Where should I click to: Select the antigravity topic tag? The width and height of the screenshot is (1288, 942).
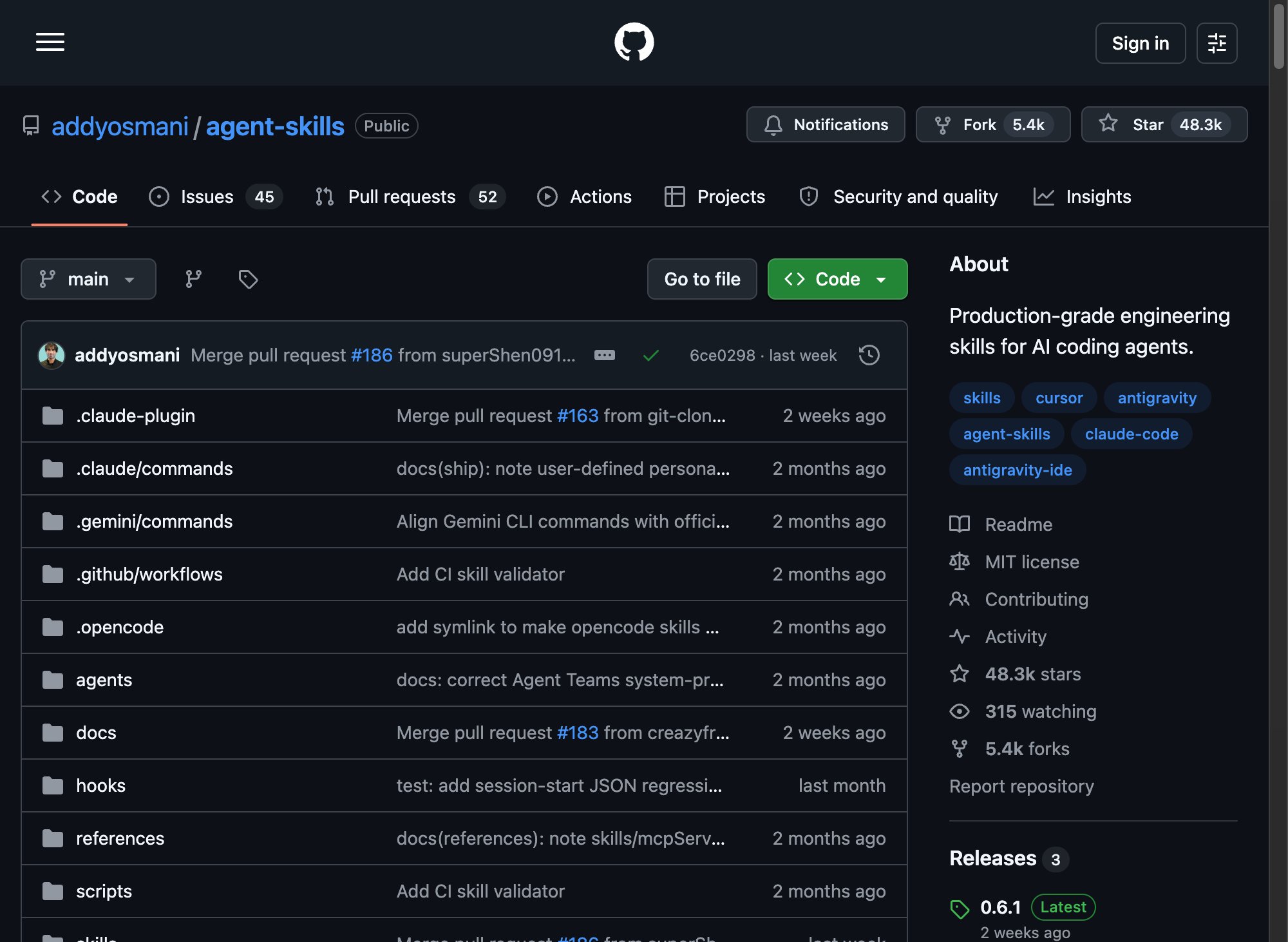click(1157, 398)
